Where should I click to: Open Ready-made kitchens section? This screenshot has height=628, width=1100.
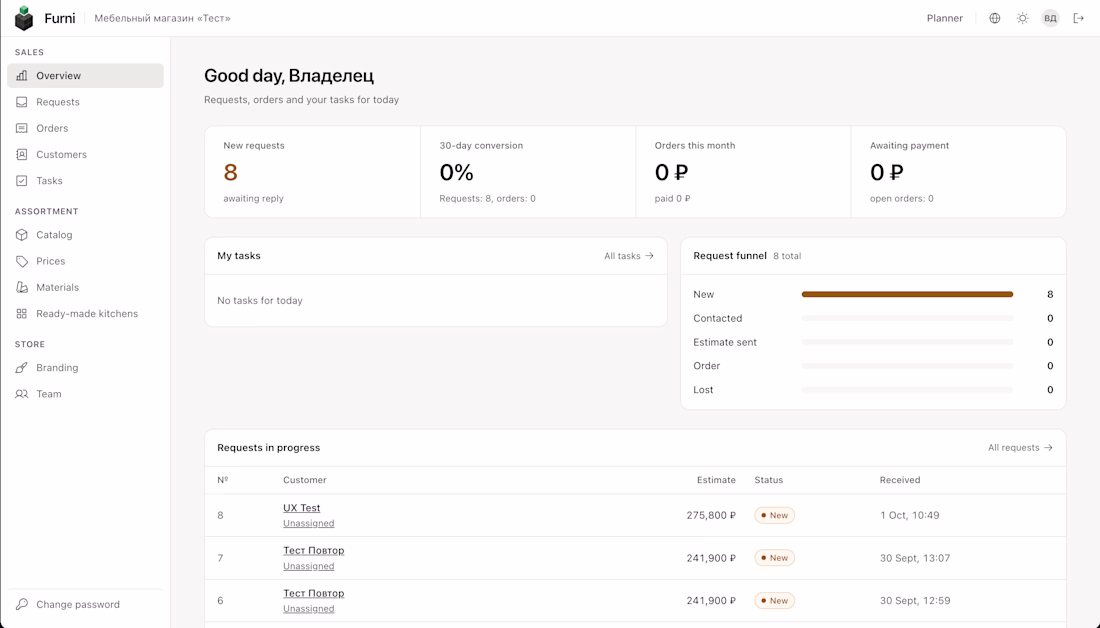click(86, 314)
